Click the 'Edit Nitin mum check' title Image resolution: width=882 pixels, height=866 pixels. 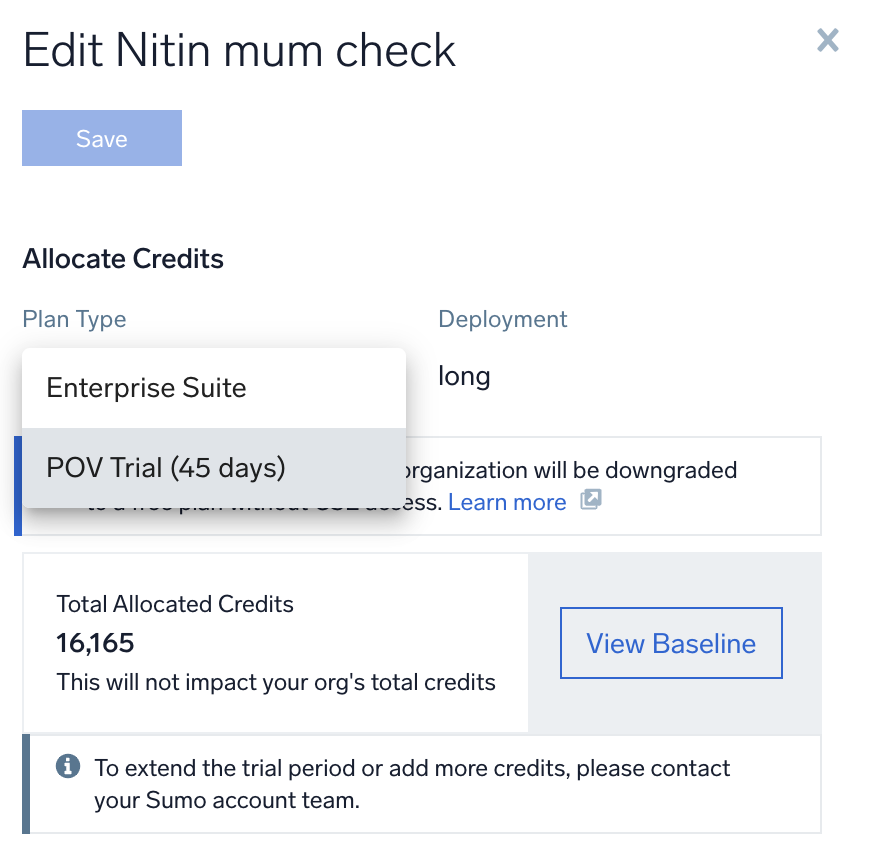(239, 50)
